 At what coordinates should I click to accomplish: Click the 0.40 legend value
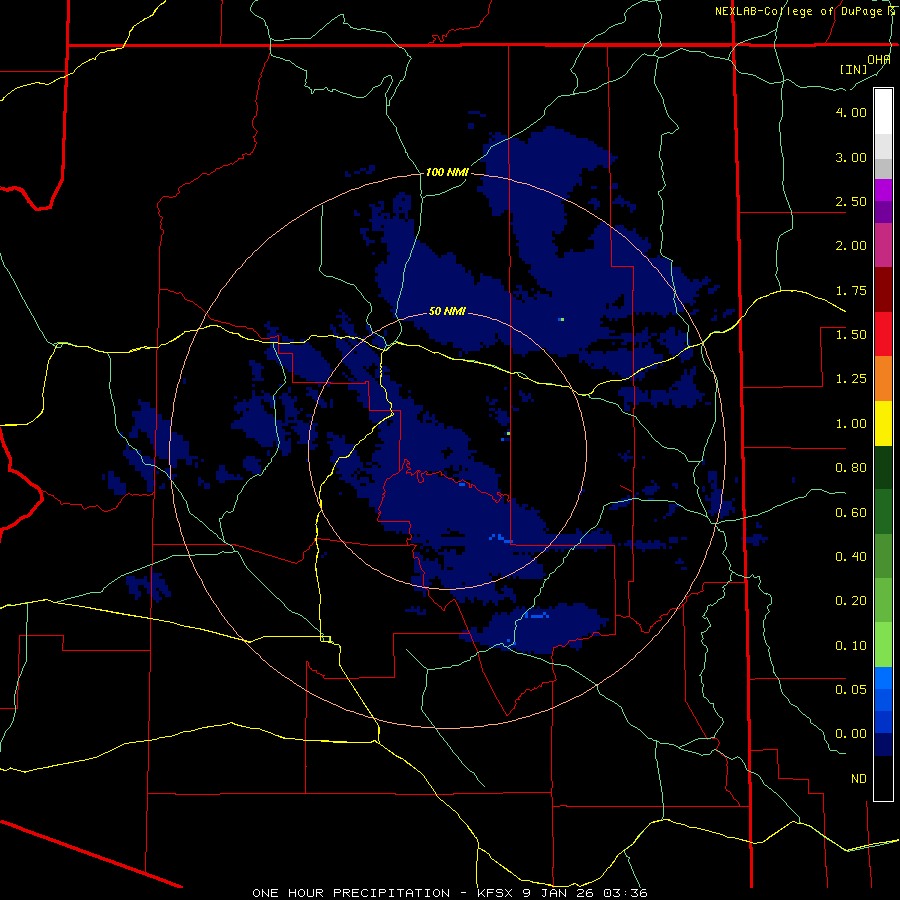point(851,557)
